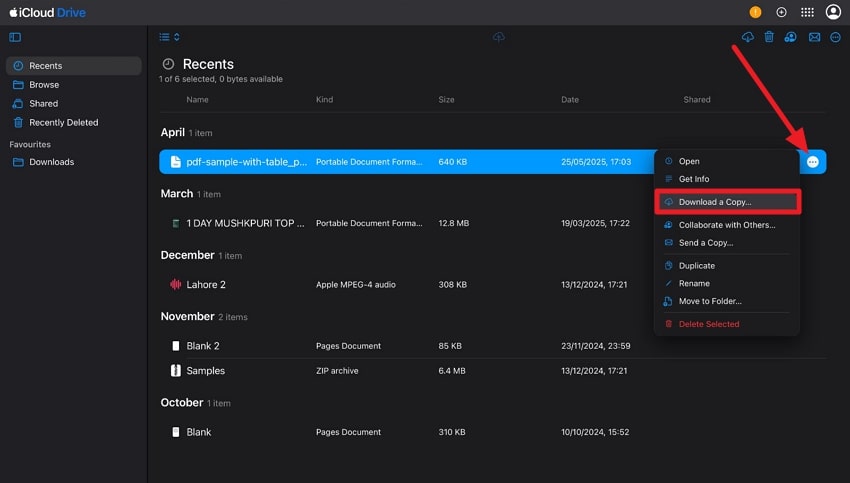Click the Blank 2 document icon
Viewport: 850px width, 483px height.
[x=176, y=346]
